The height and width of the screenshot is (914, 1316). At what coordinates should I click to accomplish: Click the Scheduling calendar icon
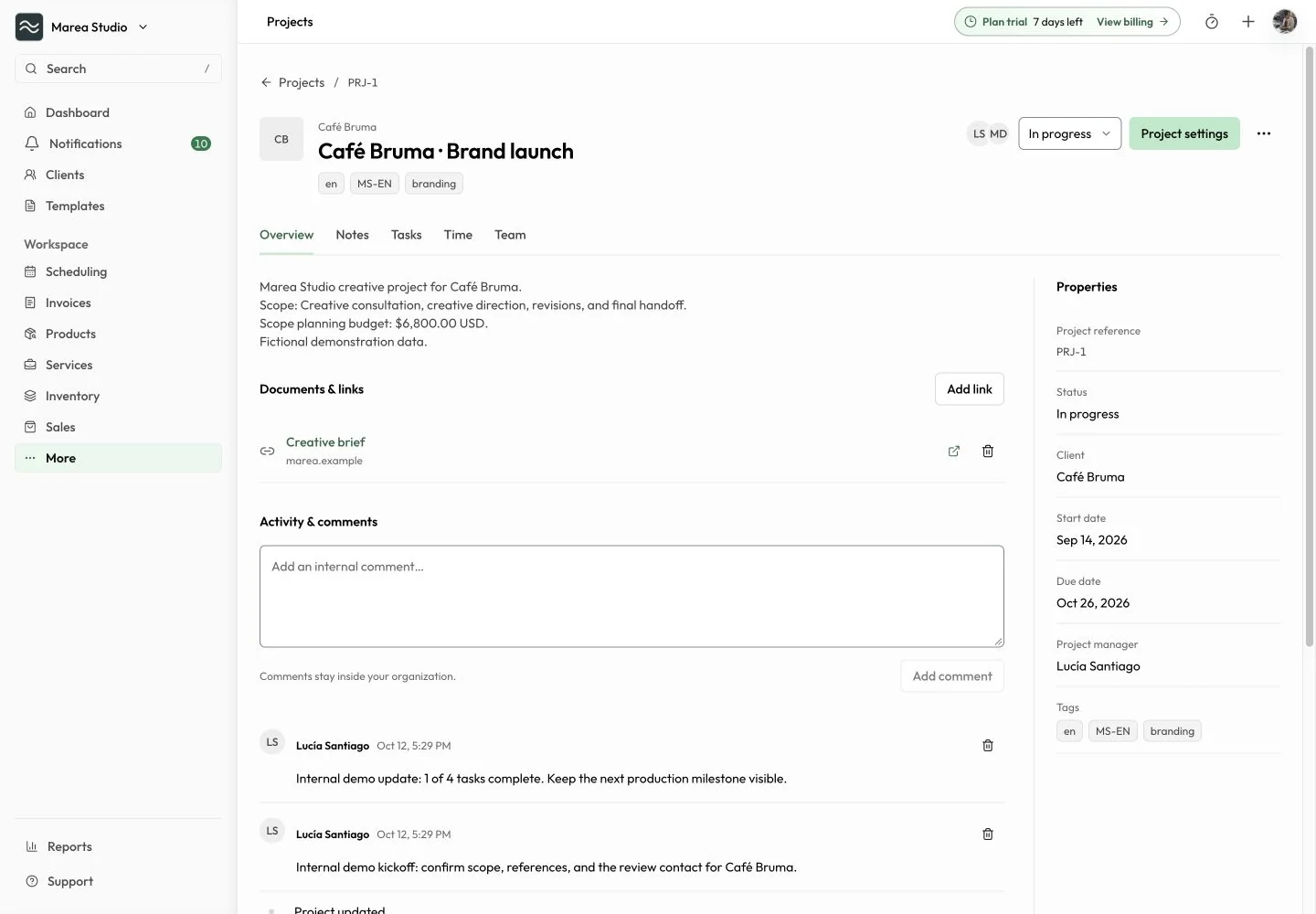pyautogui.click(x=30, y=271)
